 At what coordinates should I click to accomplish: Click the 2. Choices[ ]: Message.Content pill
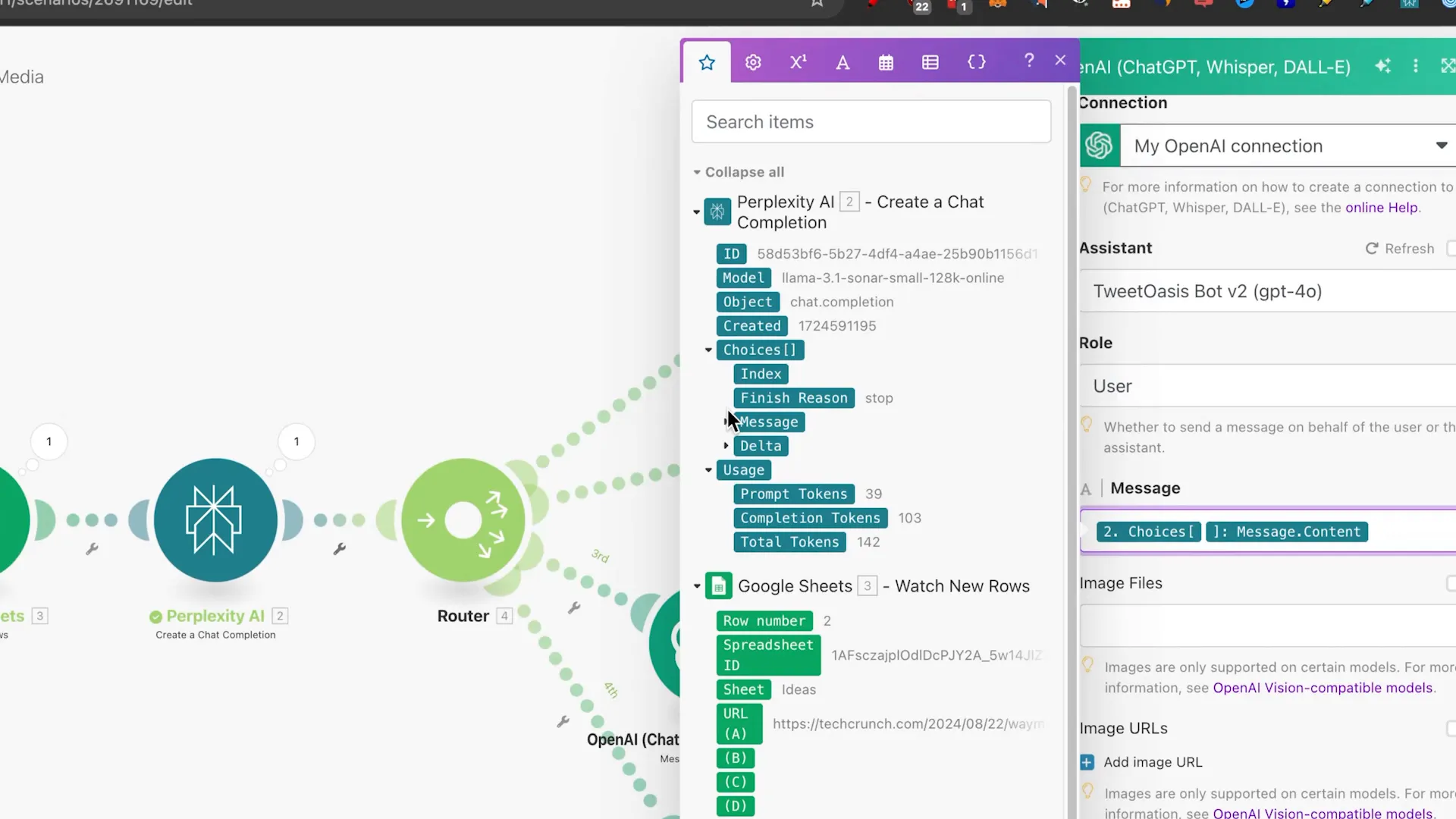tap(1232, 532)
